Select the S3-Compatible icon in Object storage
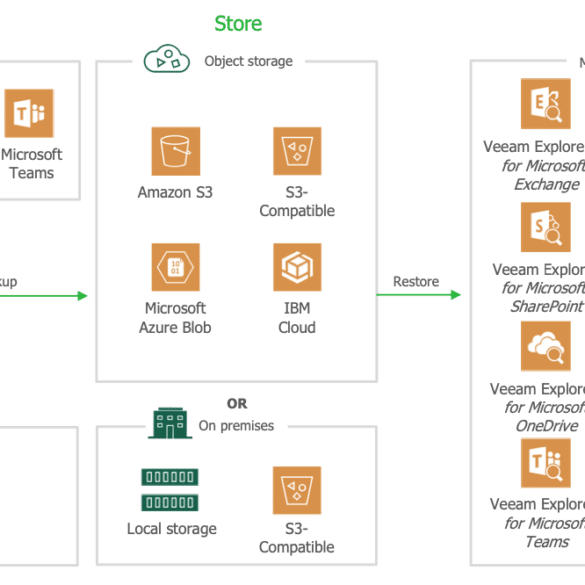Screen dimensions: 585x585 tap(297, 151)
